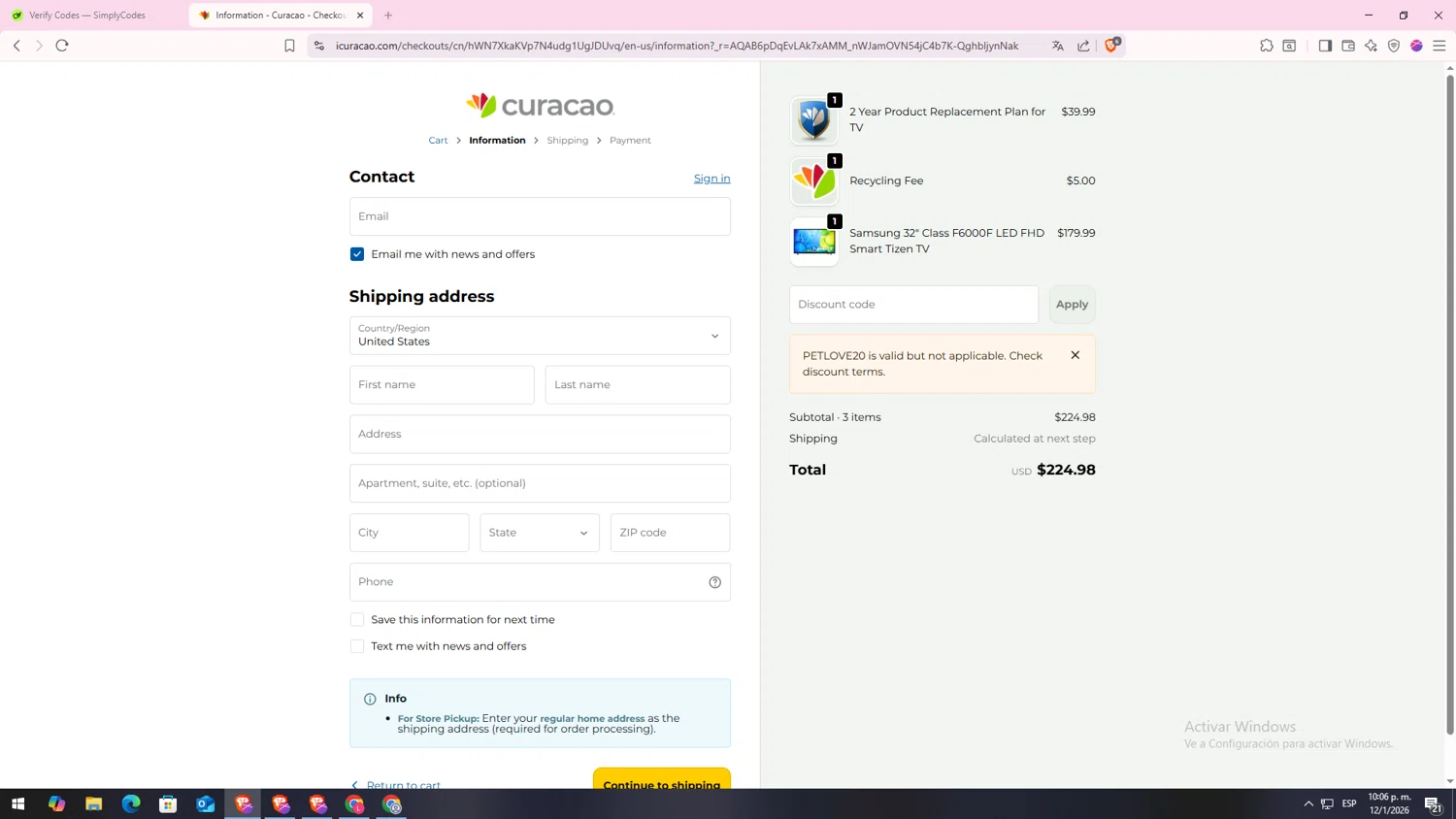Focus the Apartment, suite field
Viewport: 1456px width, 819px height.
(540, 483)
